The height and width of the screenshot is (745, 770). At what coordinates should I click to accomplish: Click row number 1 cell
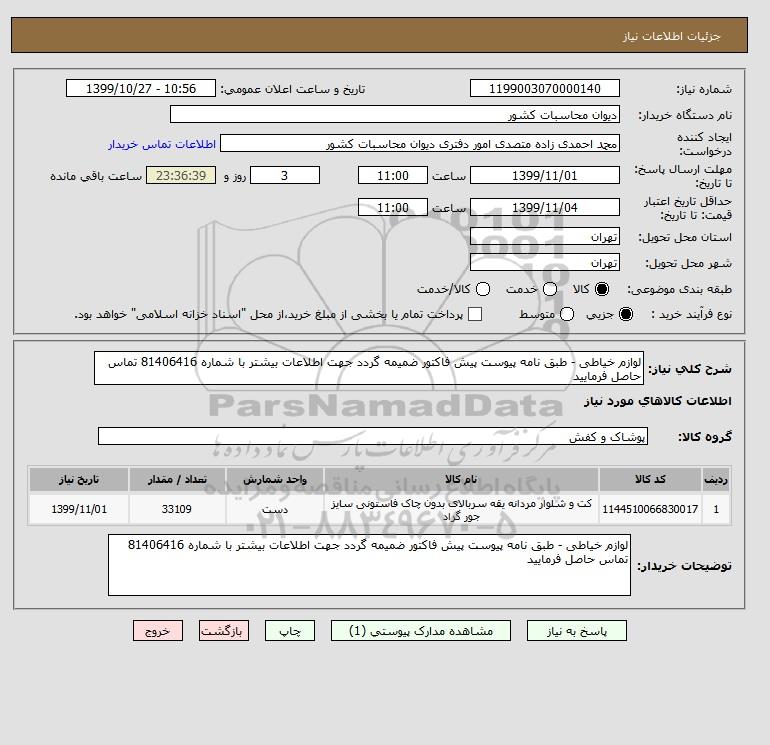pyautogui.click(x=716, y=509)
